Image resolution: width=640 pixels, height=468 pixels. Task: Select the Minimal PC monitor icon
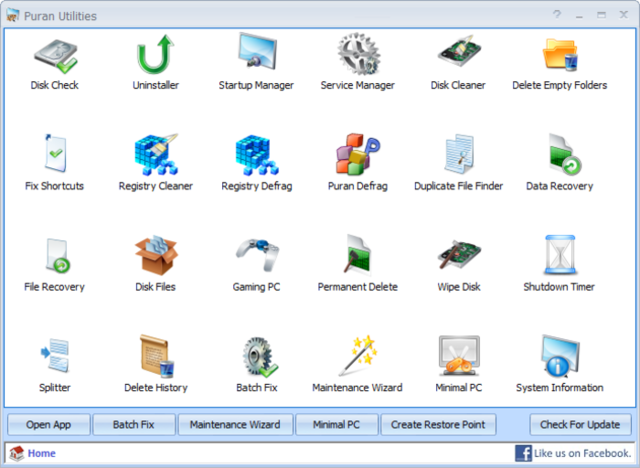pyautogui.click(x=459, y=355)
